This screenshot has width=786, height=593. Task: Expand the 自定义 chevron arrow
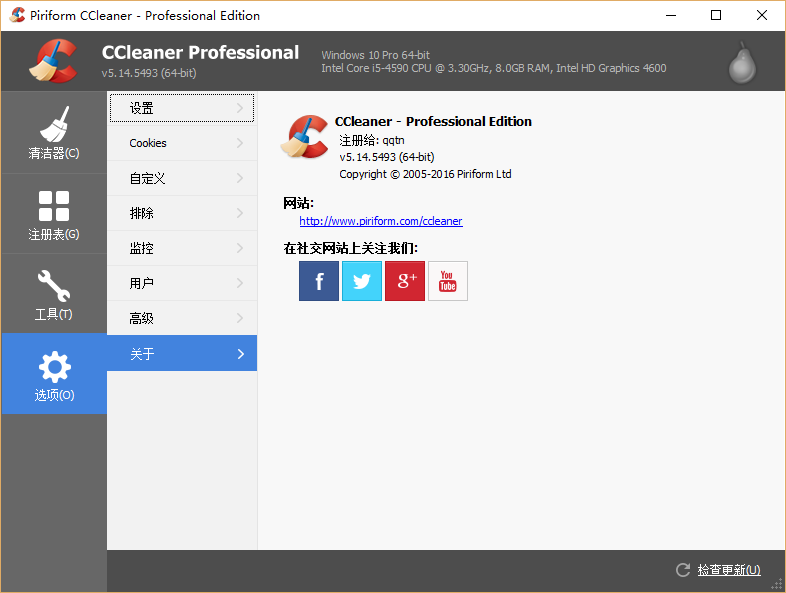tap(240, 178)
